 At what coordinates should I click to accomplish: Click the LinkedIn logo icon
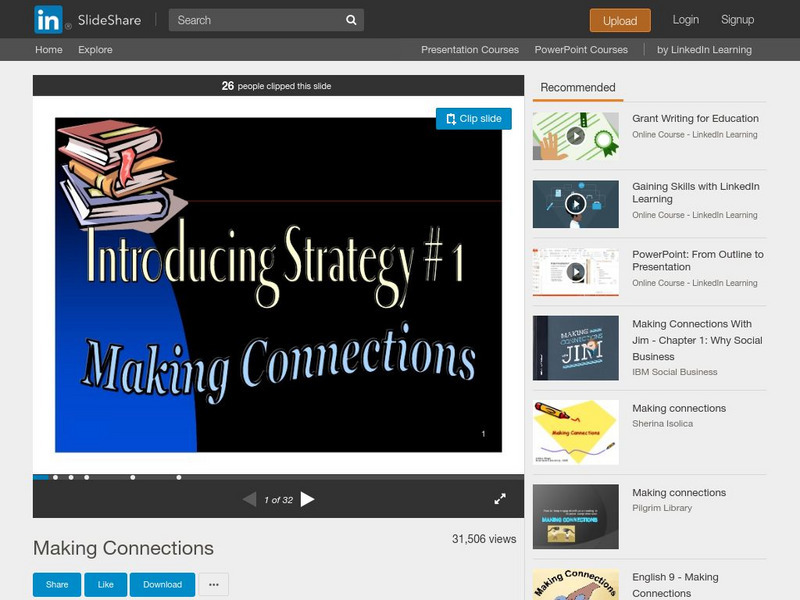(48, 20)
